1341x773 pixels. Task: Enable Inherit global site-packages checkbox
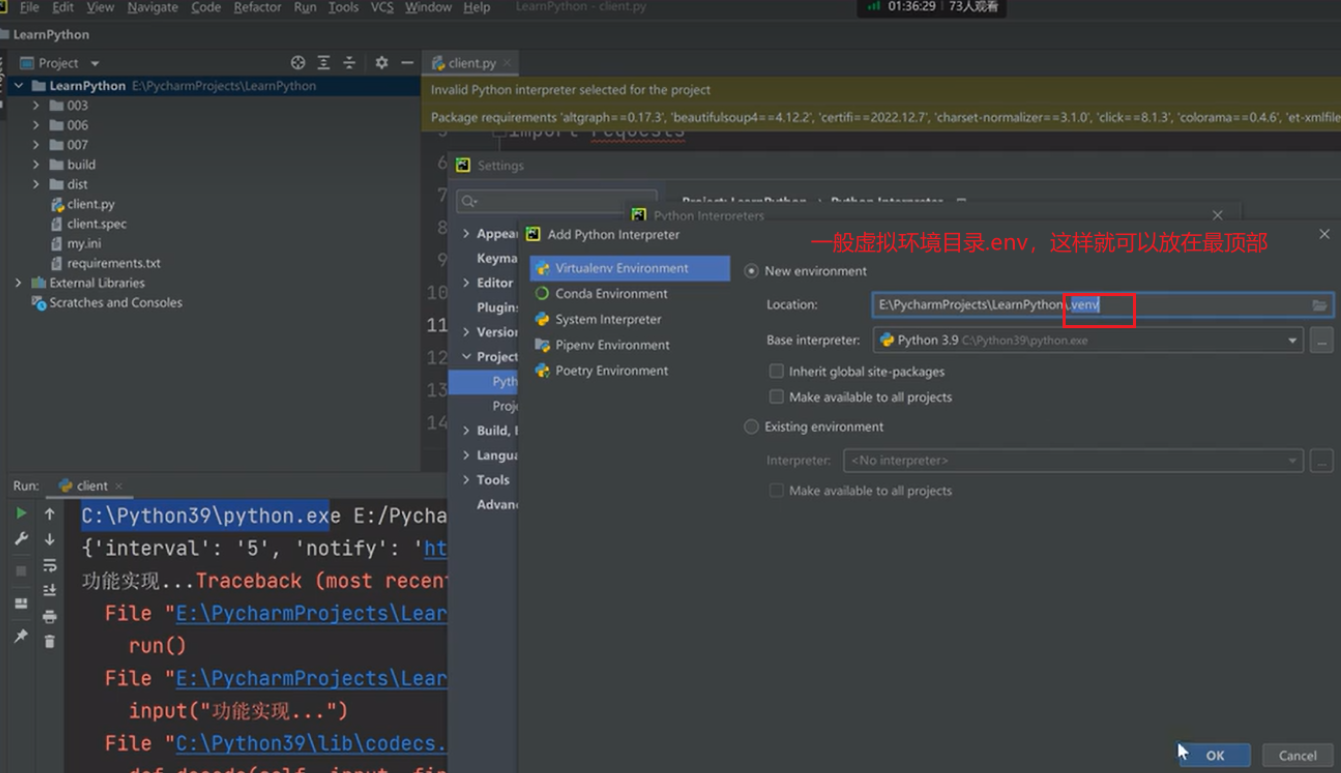[776, 371]
